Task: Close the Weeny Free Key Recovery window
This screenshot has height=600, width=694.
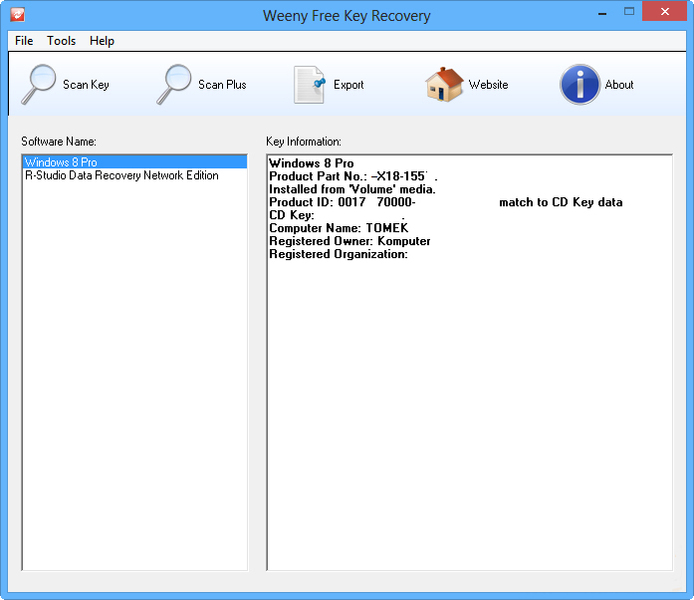Action: (664, 12)
